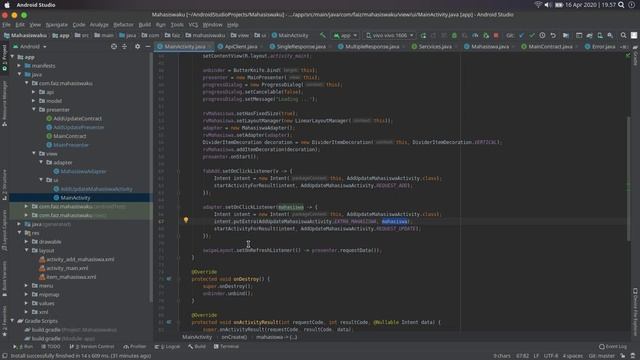This screenshot has width=640, height=360.
Task: Open the VCS menu
Action: tap(193, 24)
